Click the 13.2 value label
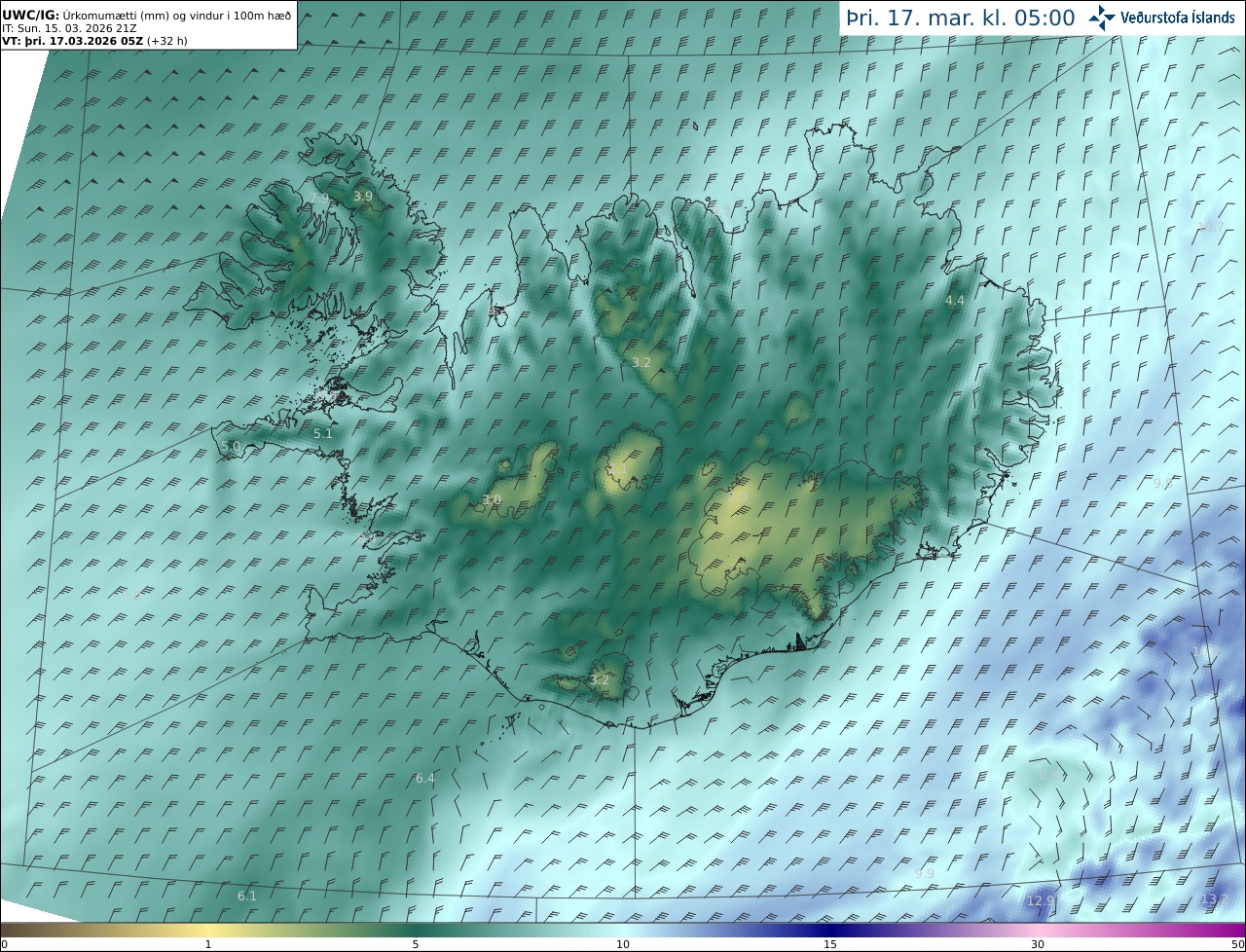 (1213, 898)
